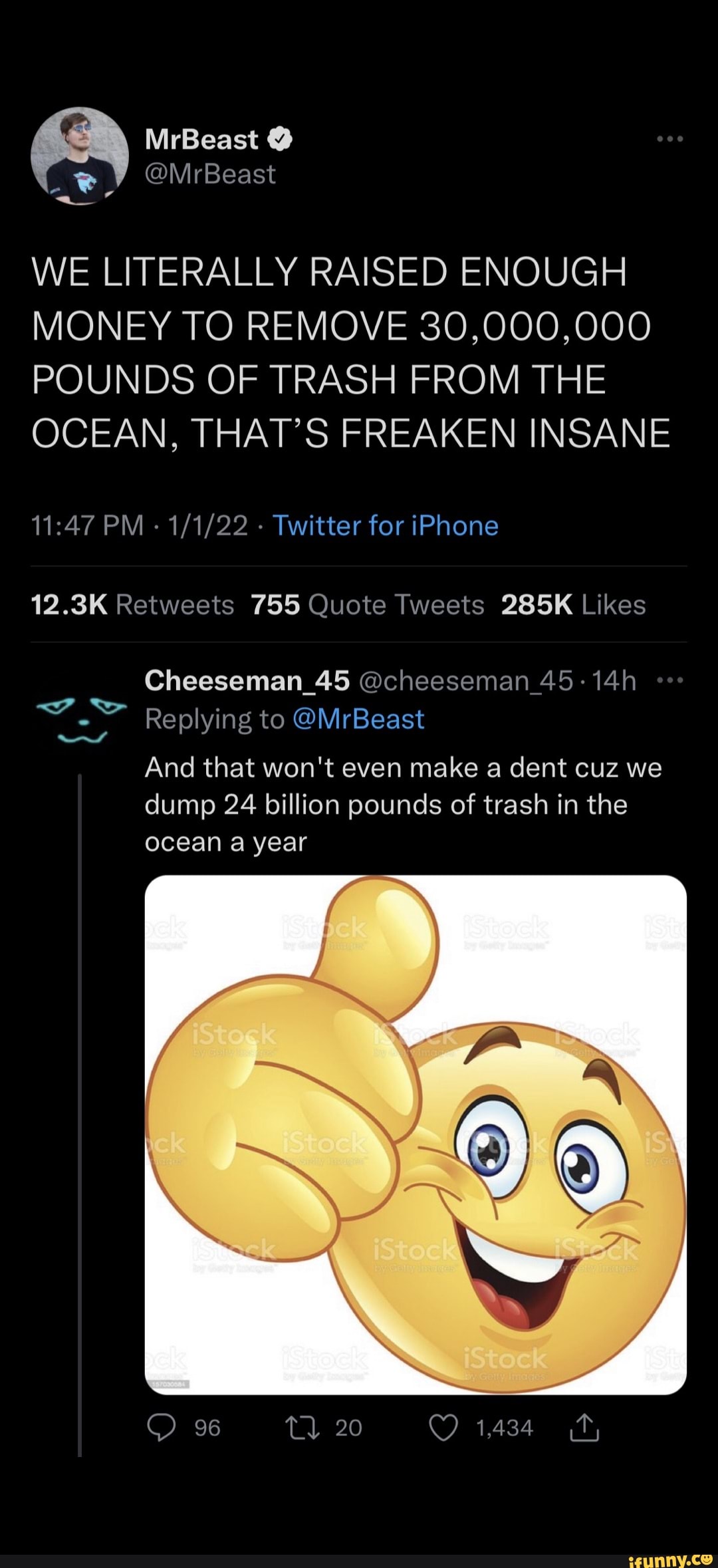Open the thumbs-up emoji image
Viewport: 718px width, 1568px height.
coord(416,1134)
